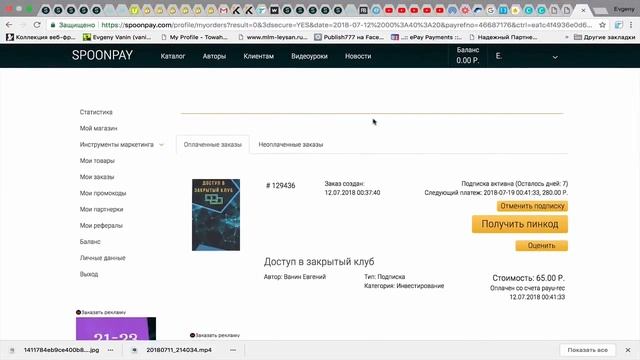
Task: Expand the user account dropdown arrow
Action: click(555, 57)
